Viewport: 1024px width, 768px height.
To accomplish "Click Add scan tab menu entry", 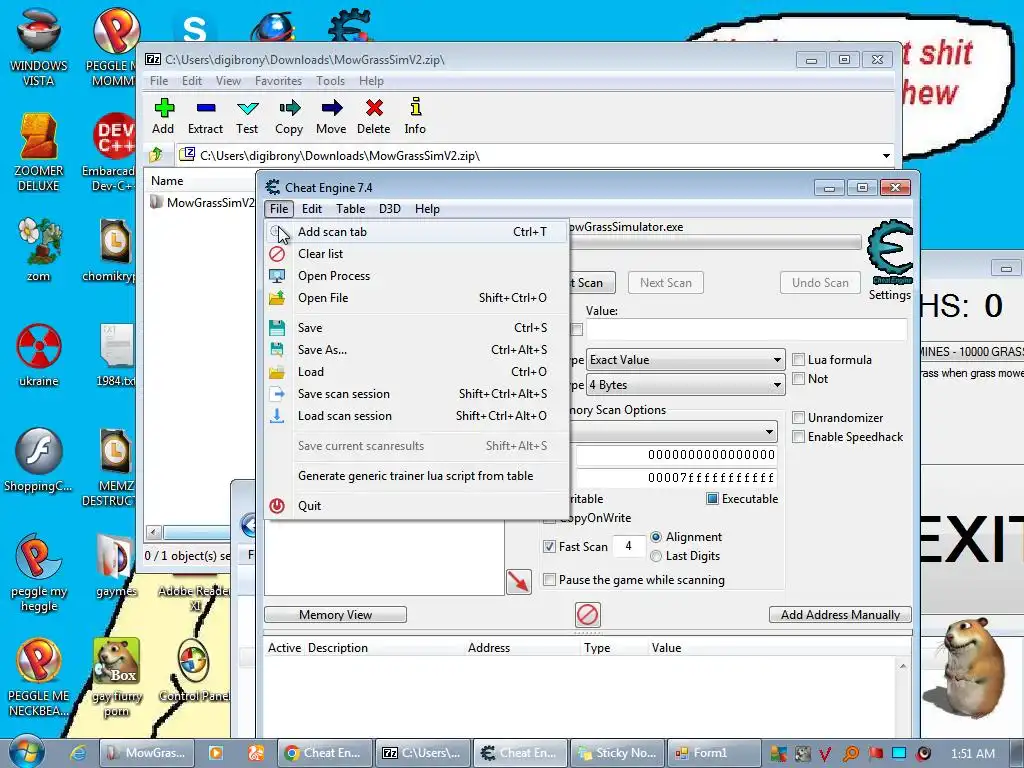I will tap(416, 232).
